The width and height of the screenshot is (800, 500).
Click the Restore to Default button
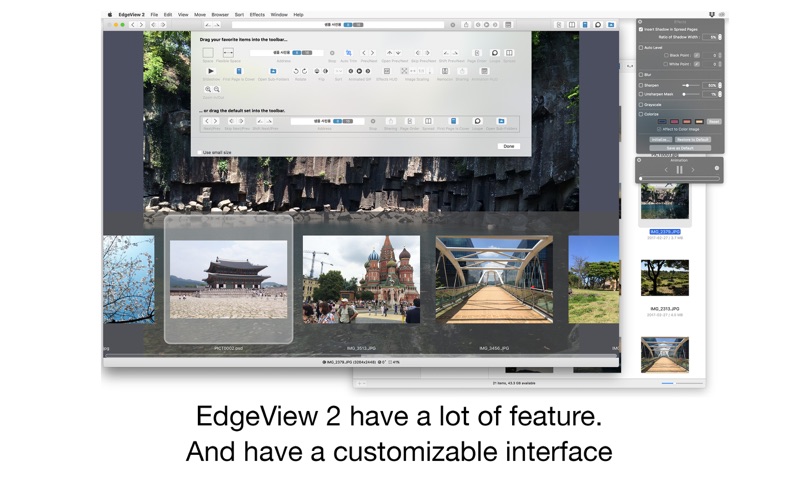tap(694, 139)
